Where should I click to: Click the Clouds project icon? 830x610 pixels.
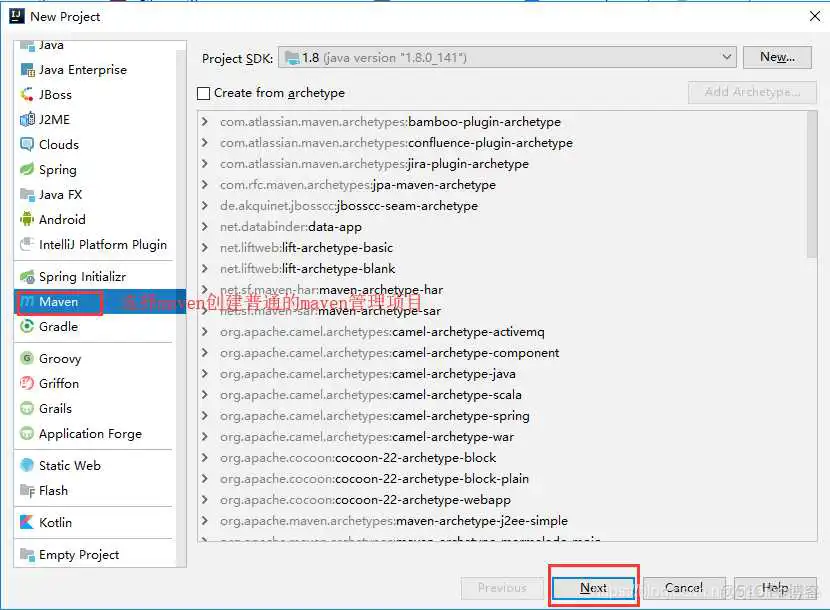pos(28,145)
